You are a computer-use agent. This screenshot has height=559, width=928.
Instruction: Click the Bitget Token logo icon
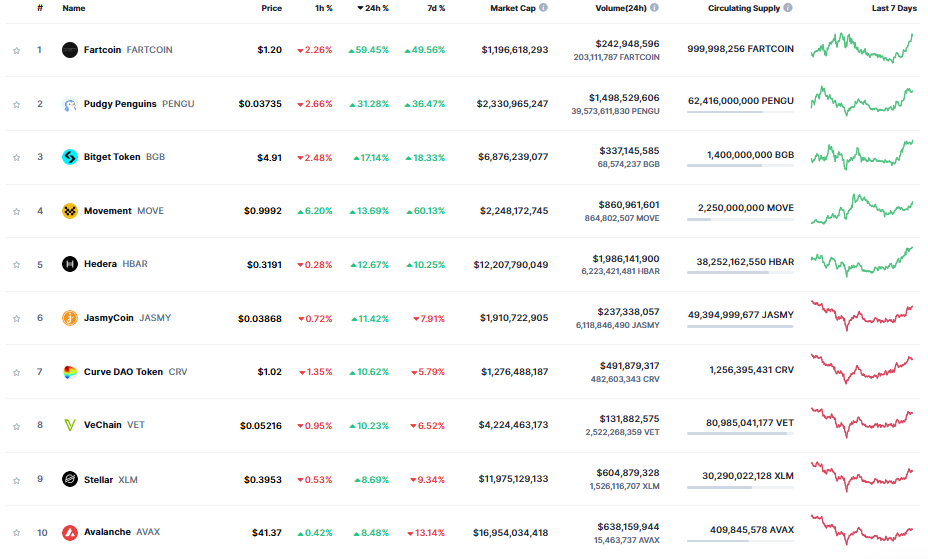coord(69,157)
